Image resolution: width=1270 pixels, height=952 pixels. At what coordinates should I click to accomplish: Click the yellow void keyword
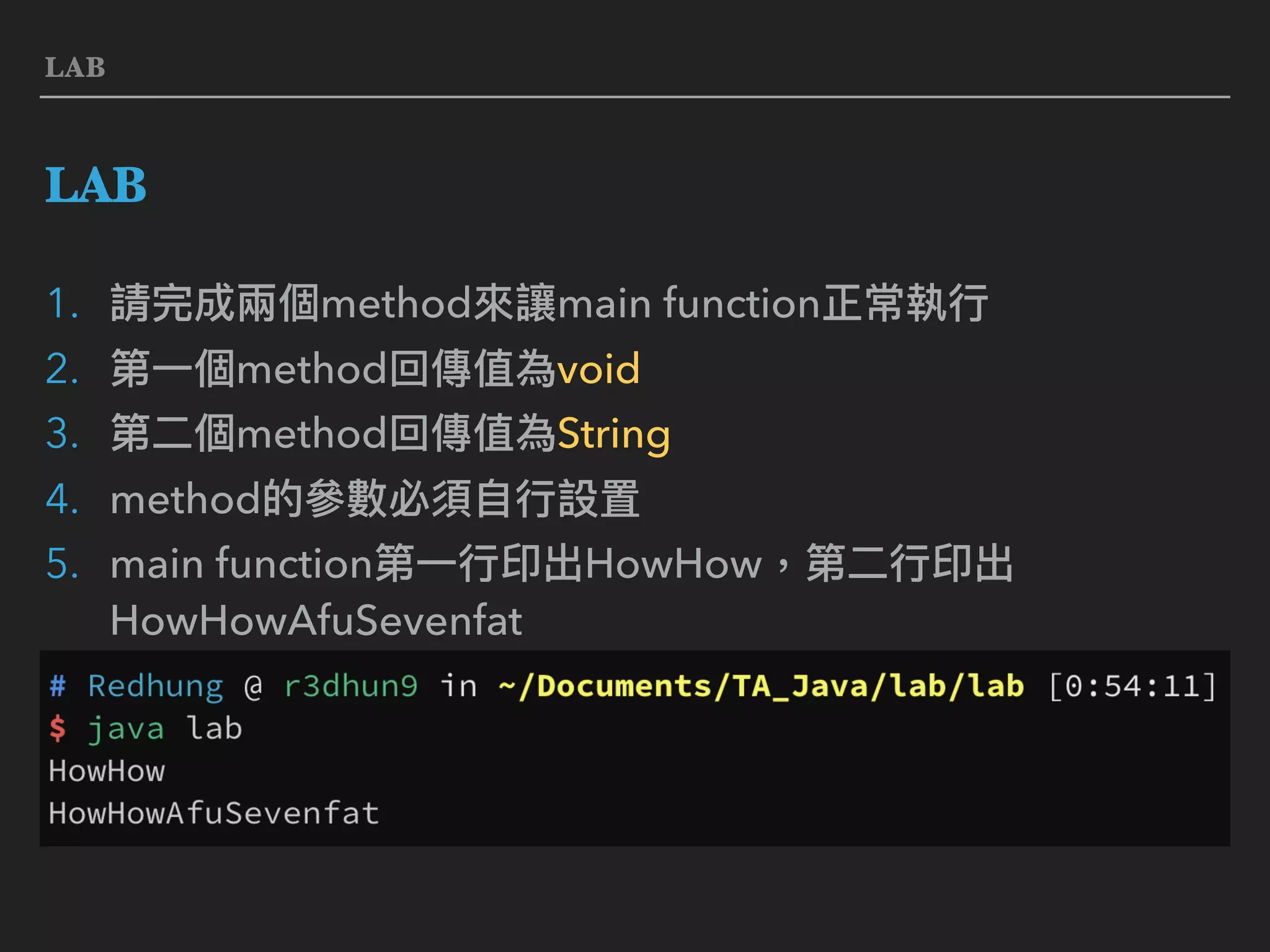click(598, 368)
